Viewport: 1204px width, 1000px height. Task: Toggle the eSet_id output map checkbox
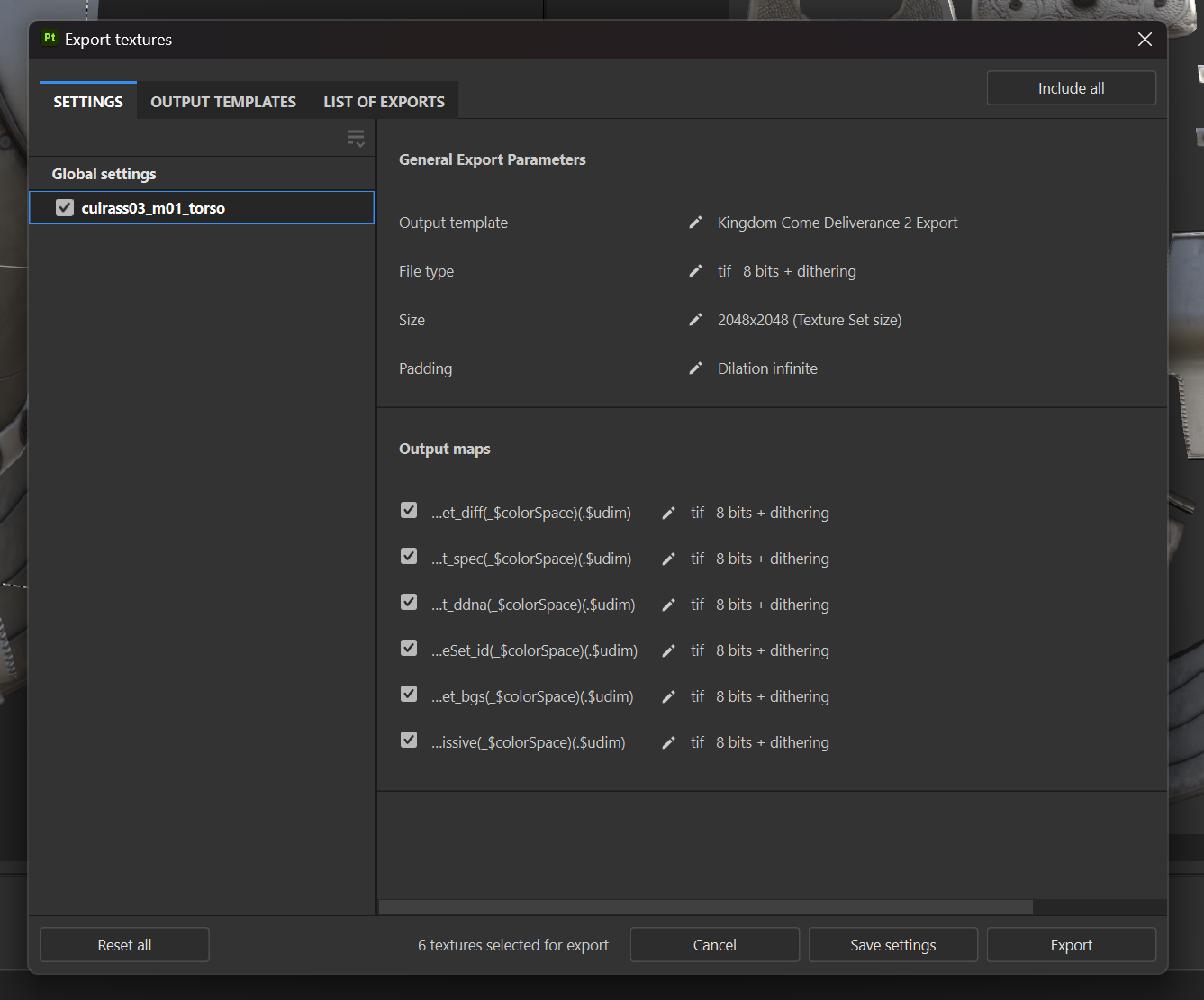point(409,649)
